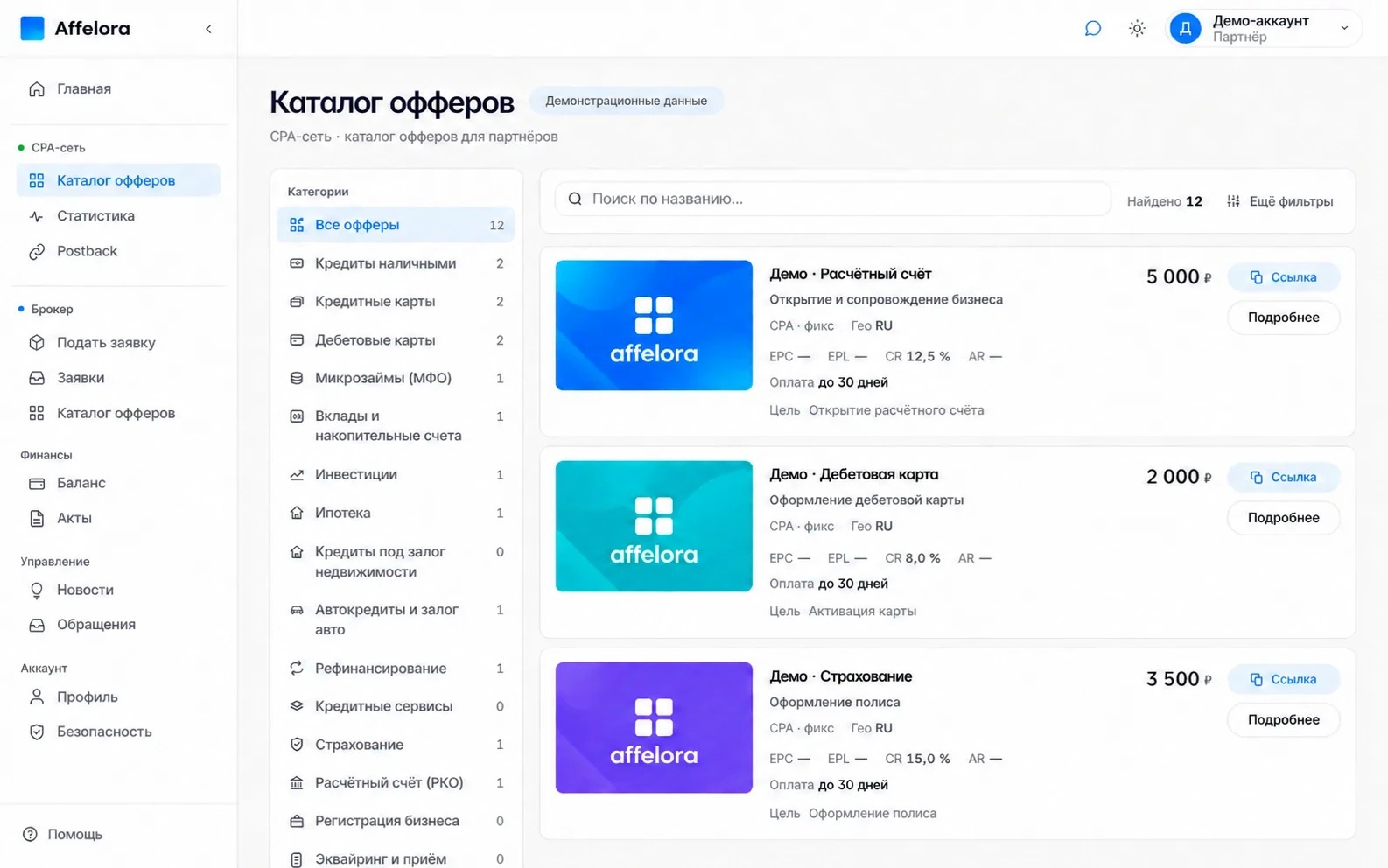Copy Ссылка for Демо Страхование
Screen dimensions: 1388x868
[x=1283, y=679]
